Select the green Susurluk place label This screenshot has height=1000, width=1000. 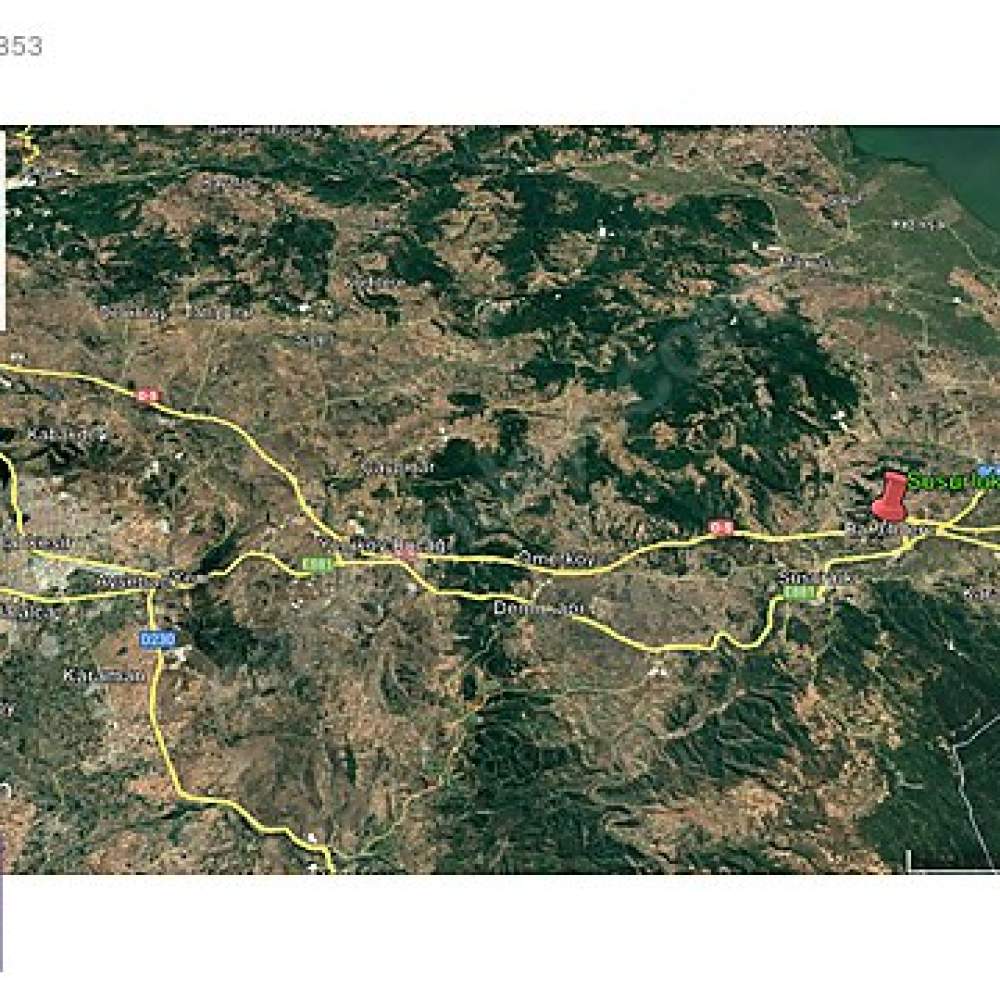[x=954, y=482]
